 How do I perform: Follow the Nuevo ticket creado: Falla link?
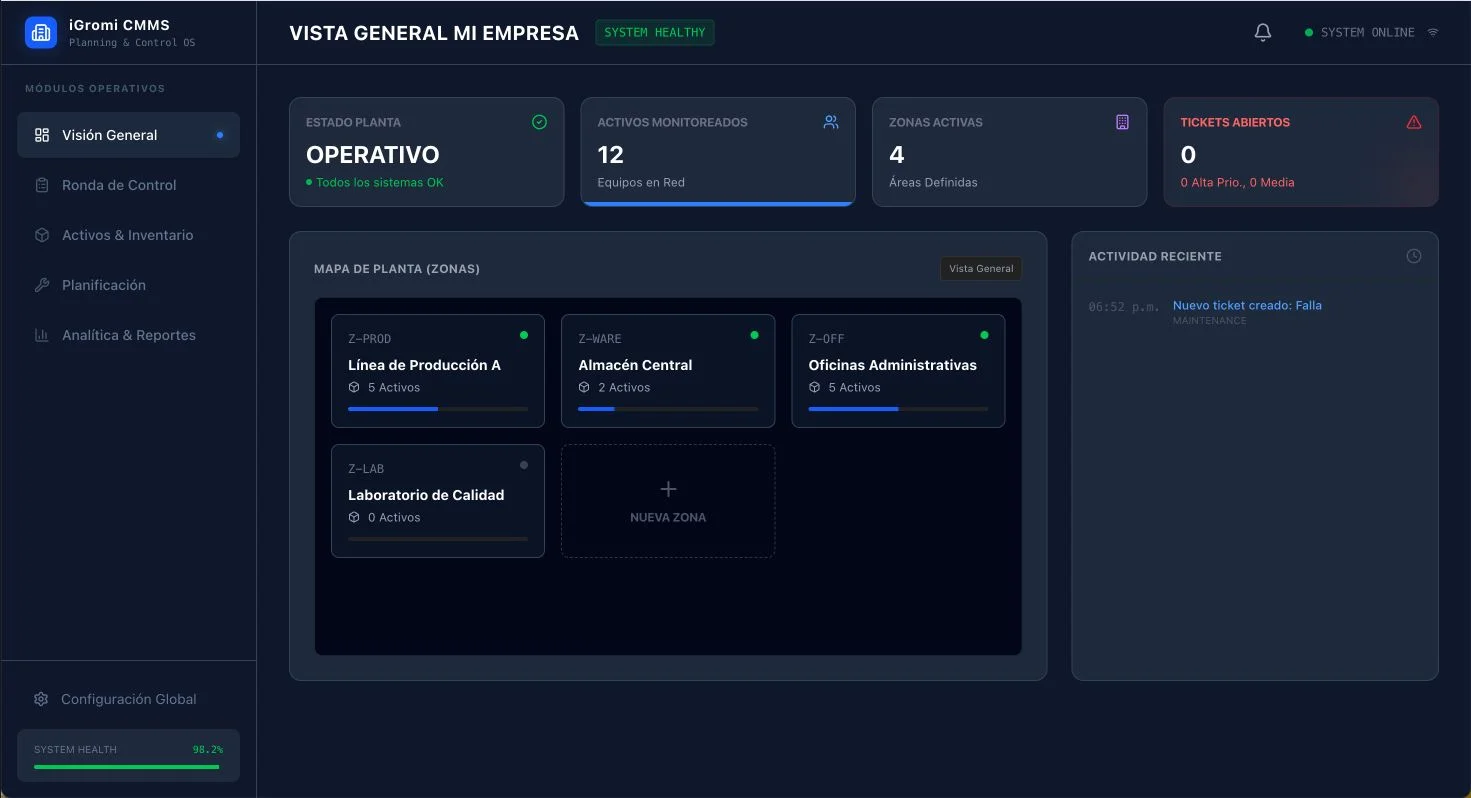pos(1247,305)
